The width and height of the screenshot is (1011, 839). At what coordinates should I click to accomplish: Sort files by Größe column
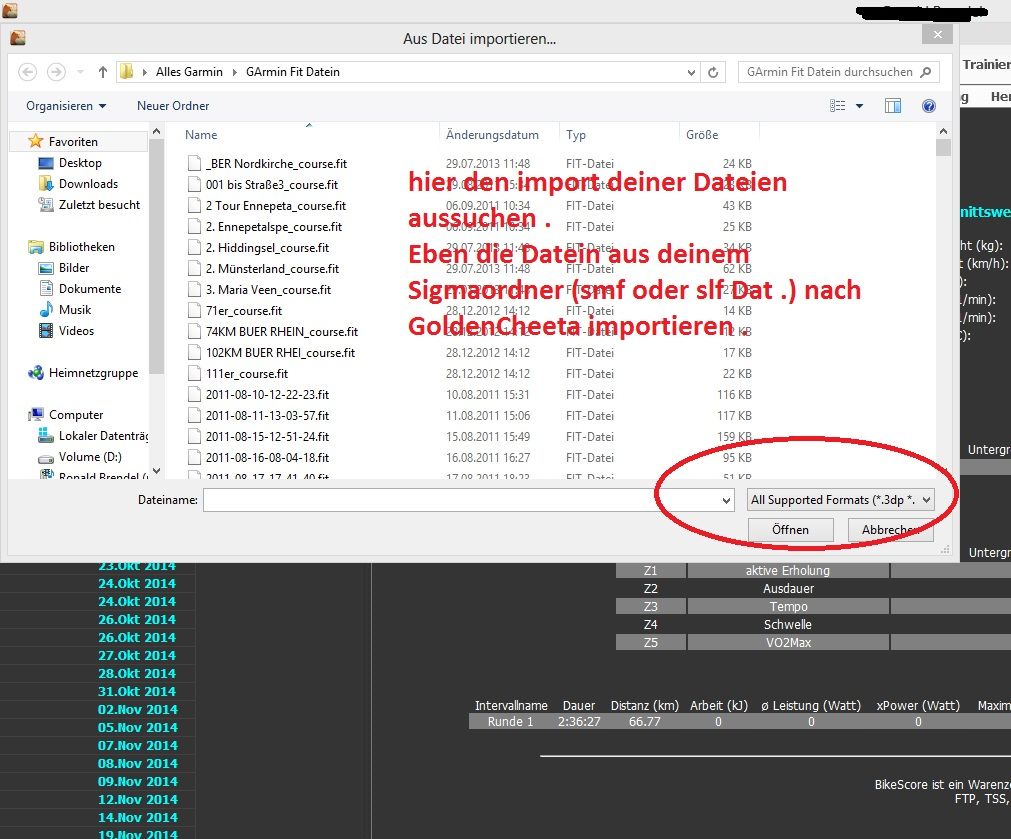point(702,135)
